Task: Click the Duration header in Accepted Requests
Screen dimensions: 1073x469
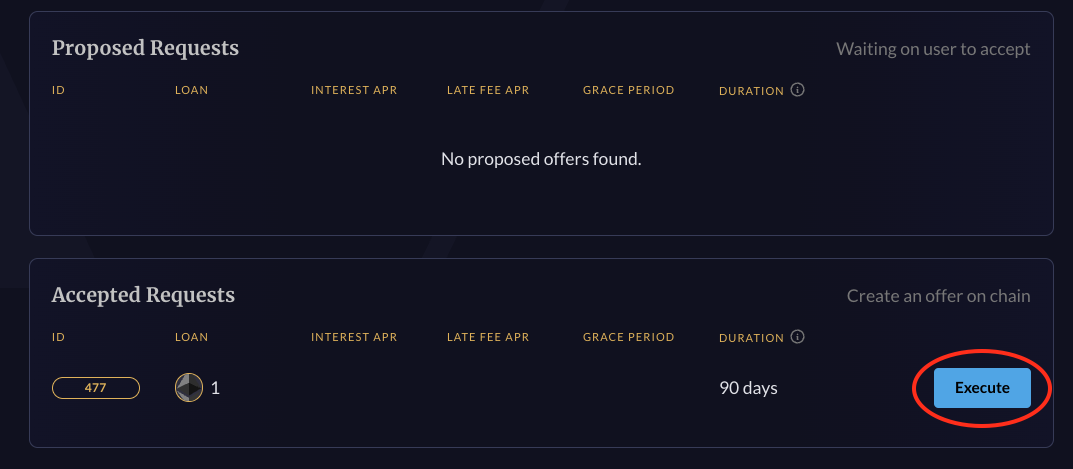Action: (751, 338)
